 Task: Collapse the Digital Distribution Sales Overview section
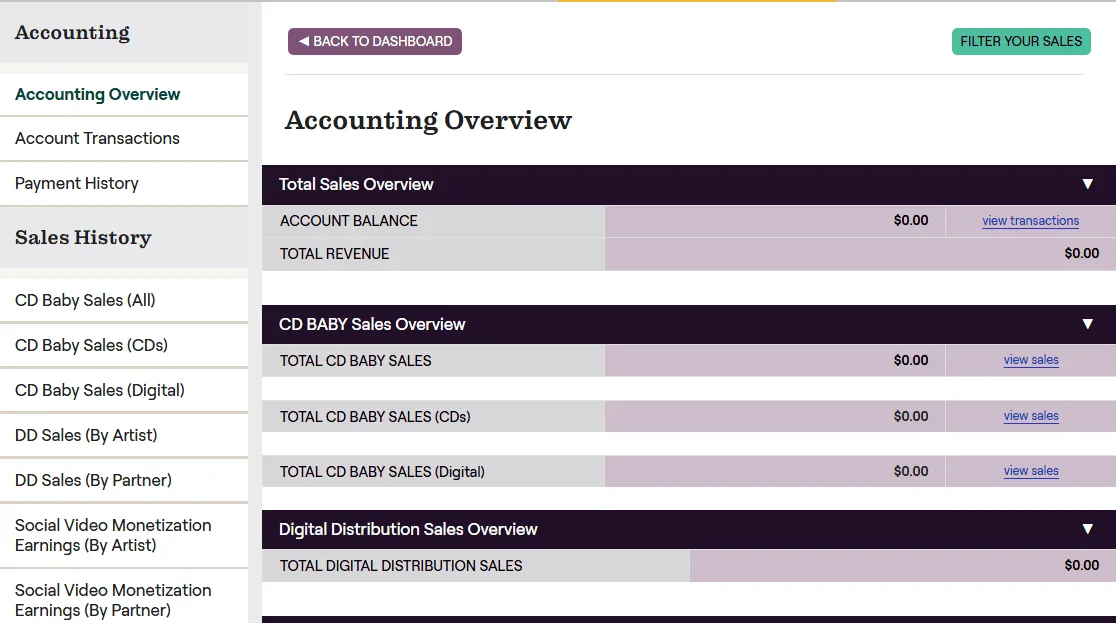coord(1087,529)
